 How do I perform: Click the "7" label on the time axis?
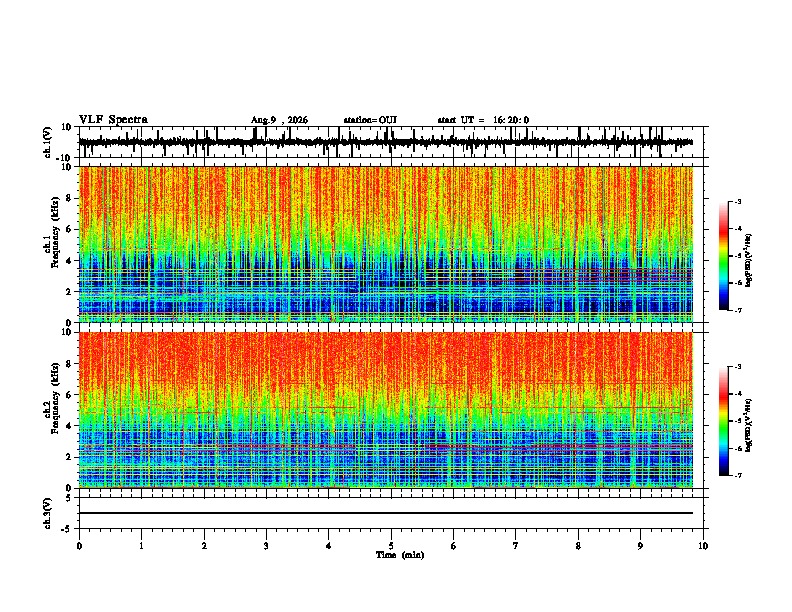516,546
